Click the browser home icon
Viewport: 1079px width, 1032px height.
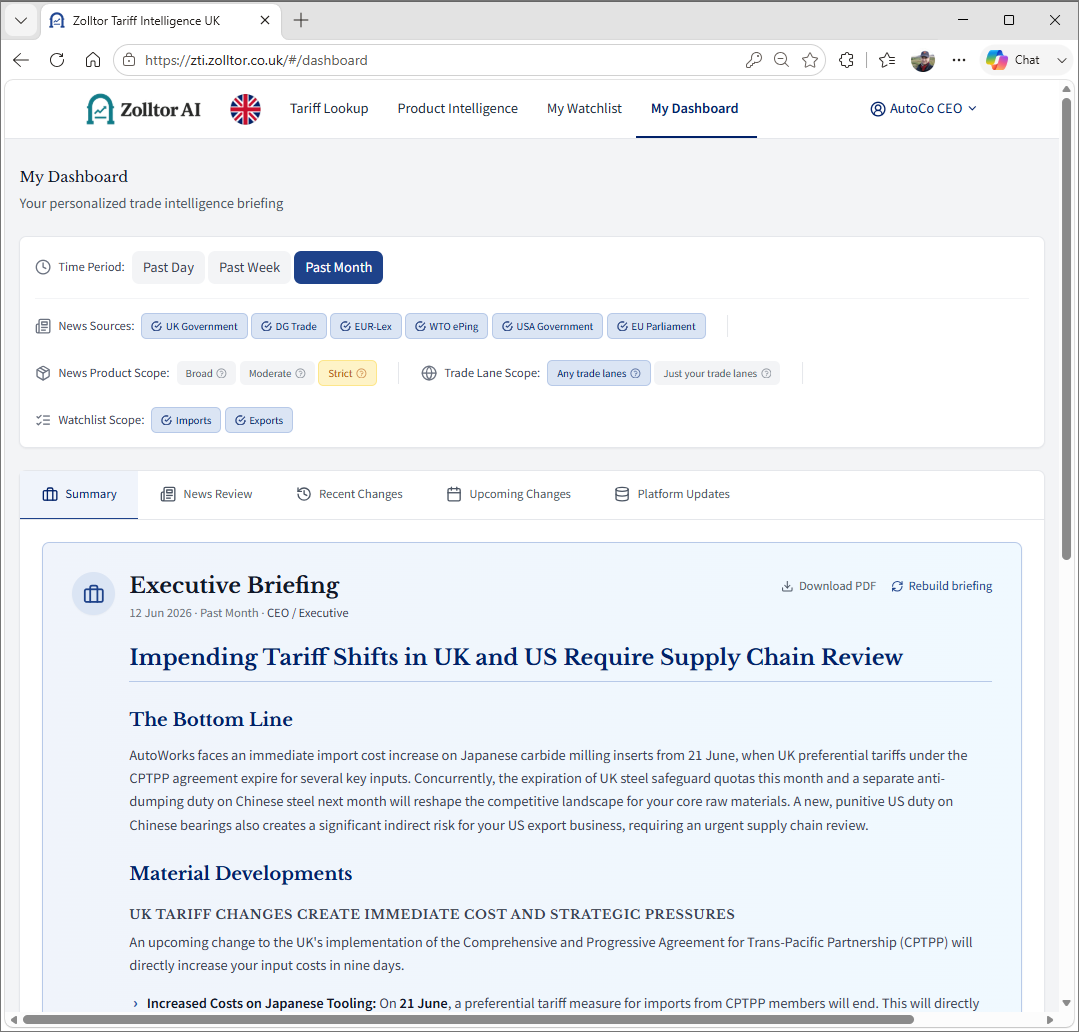93,60
